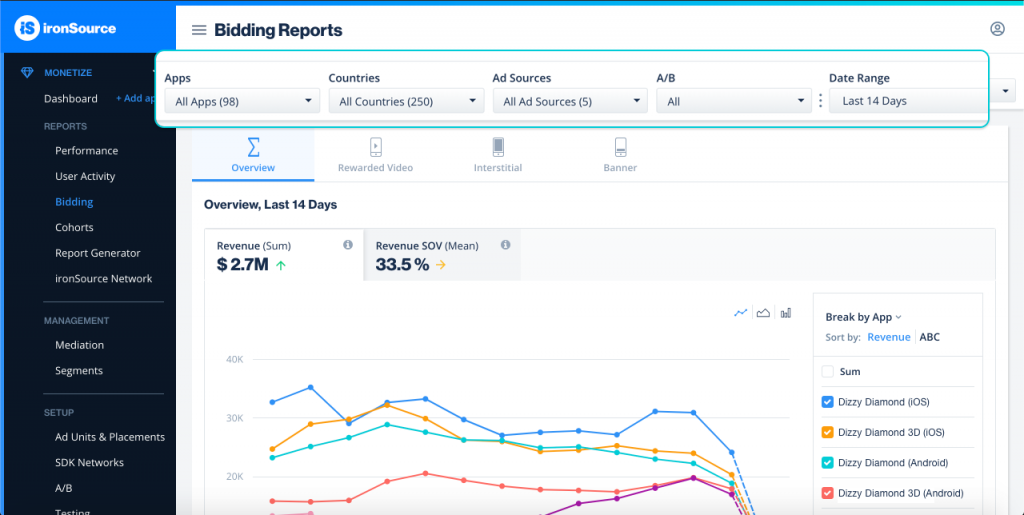Uncheck Dizzy Diamond (iOS) series
This screenshot has width=1024, height=515.
[827, 402]
